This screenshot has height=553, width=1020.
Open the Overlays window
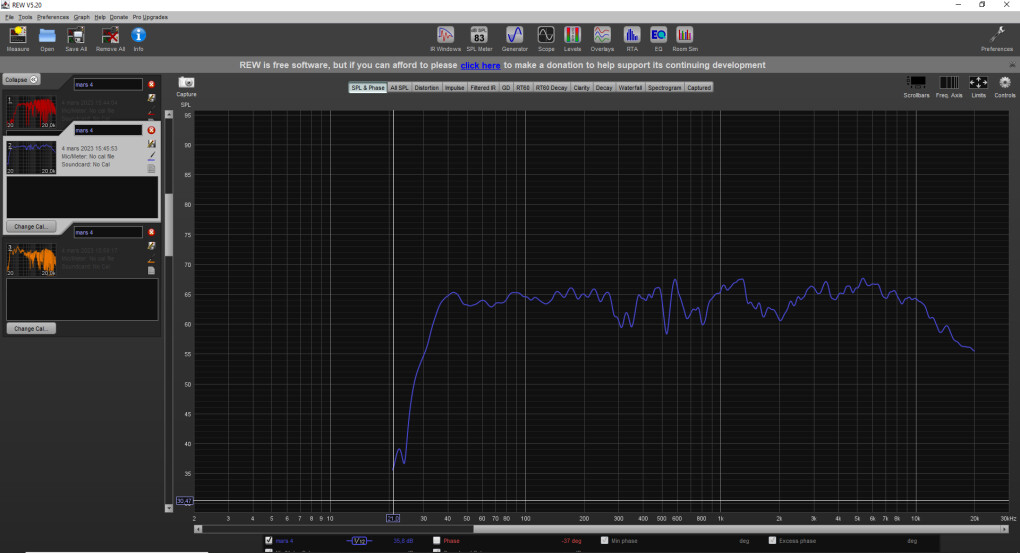[x=602, y=39]
